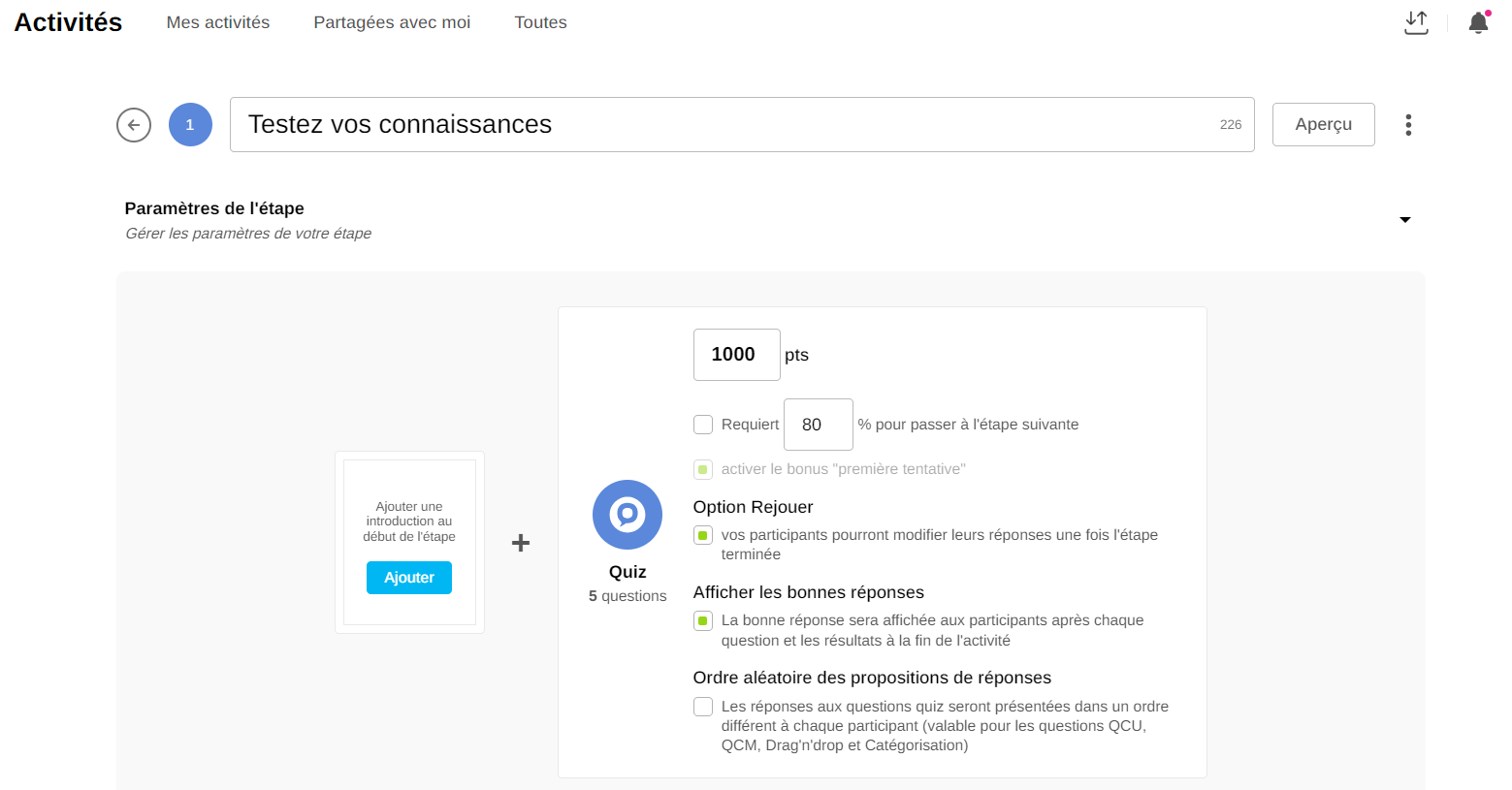Toggle the "première tentative" bonus checkbox

[703, 469]
